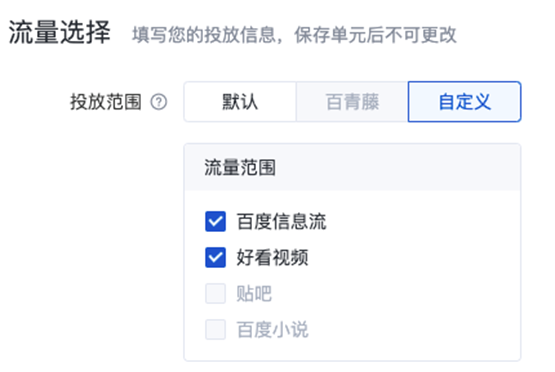
Task: Click the greyed 贴吧 label text
Action: [254, 293]
